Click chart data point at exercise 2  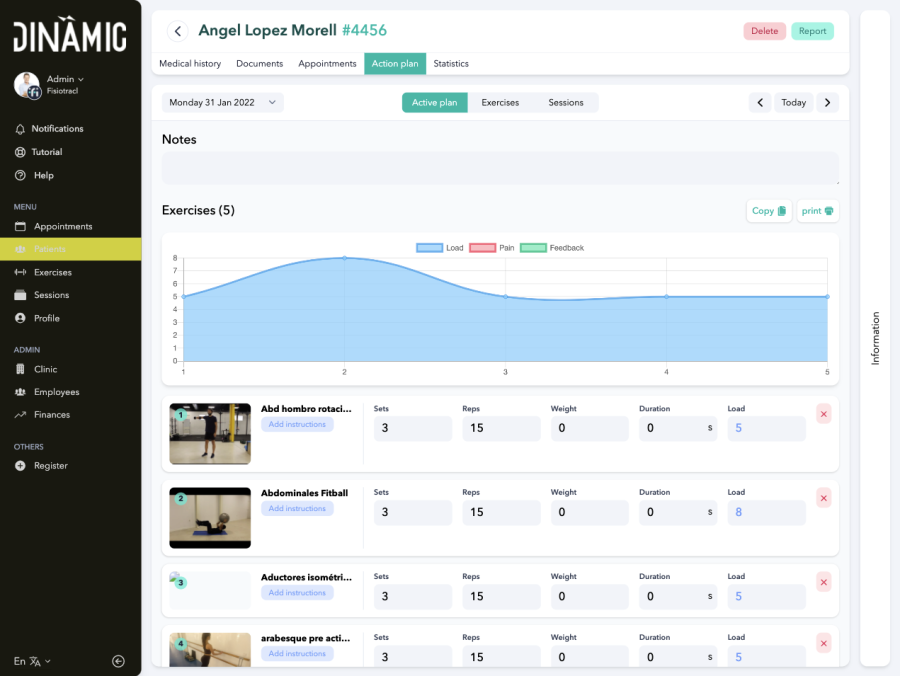point(344,258)
